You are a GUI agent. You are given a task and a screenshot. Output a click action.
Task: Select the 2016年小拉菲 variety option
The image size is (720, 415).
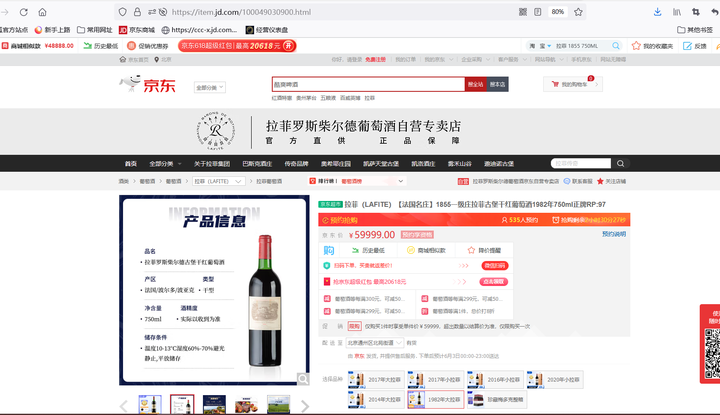tap(495, 380)
